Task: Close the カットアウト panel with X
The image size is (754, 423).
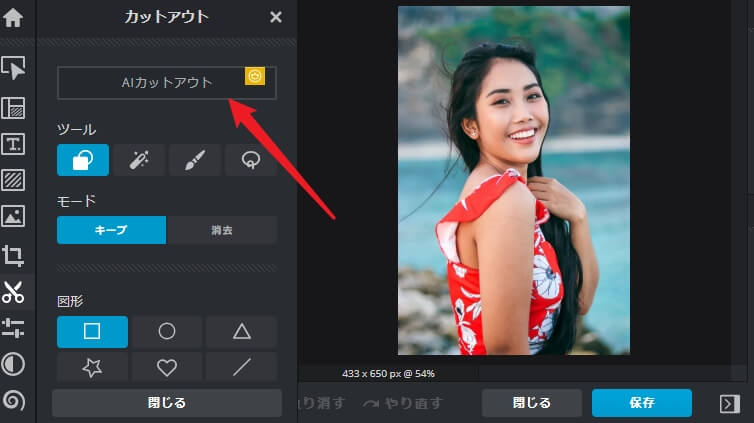Action: tap(276, 17)
